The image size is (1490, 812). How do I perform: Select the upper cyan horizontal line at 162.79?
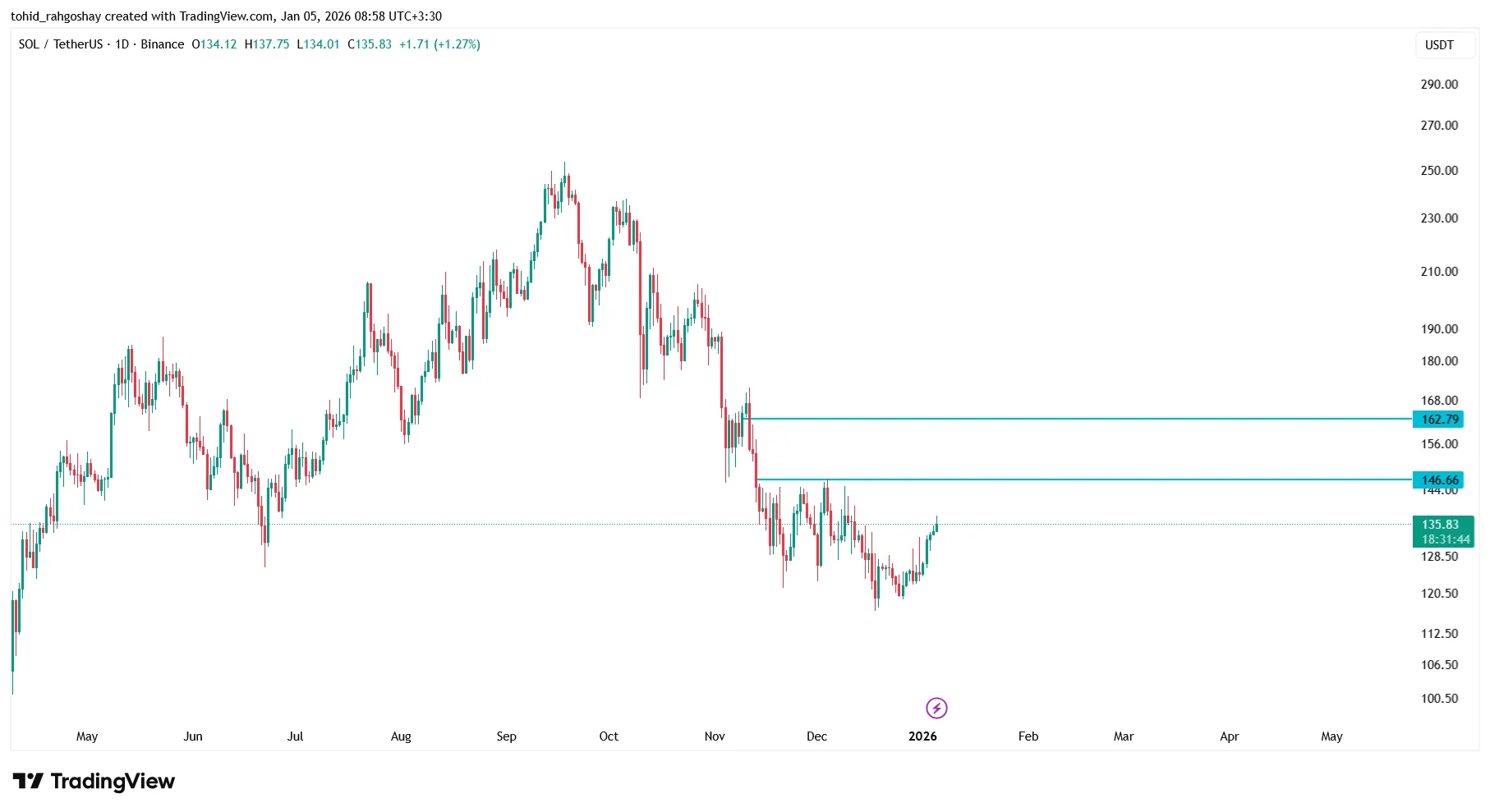click(x=1068, y=419)
